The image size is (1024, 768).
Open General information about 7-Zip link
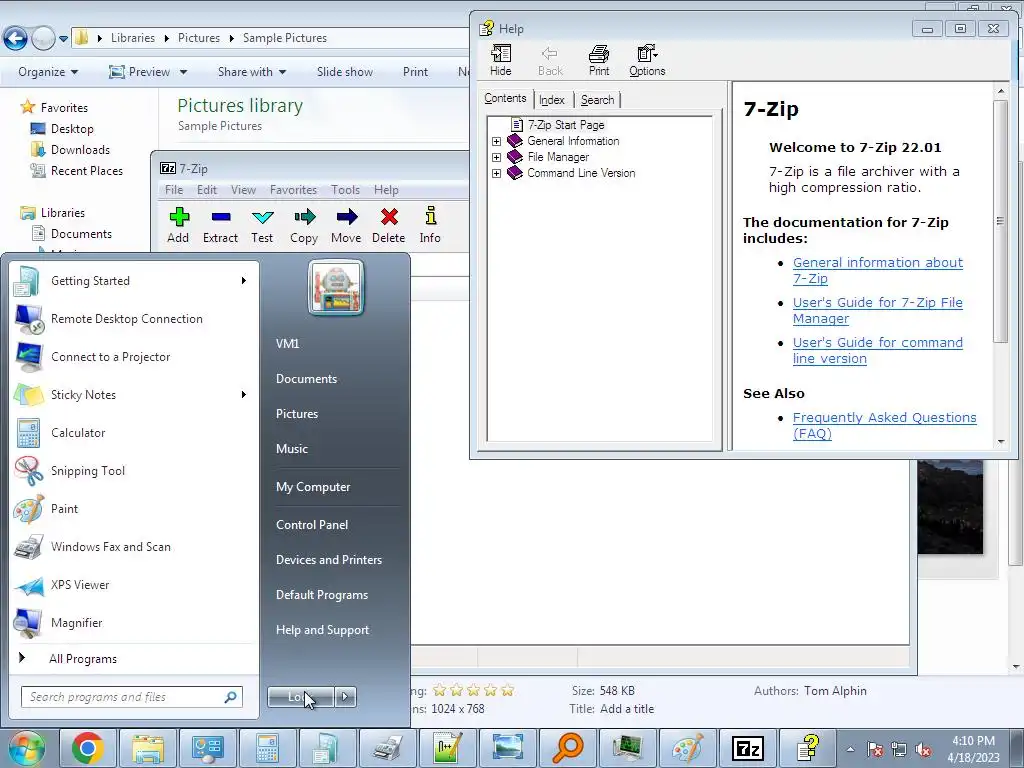click(x=878, y=270)
